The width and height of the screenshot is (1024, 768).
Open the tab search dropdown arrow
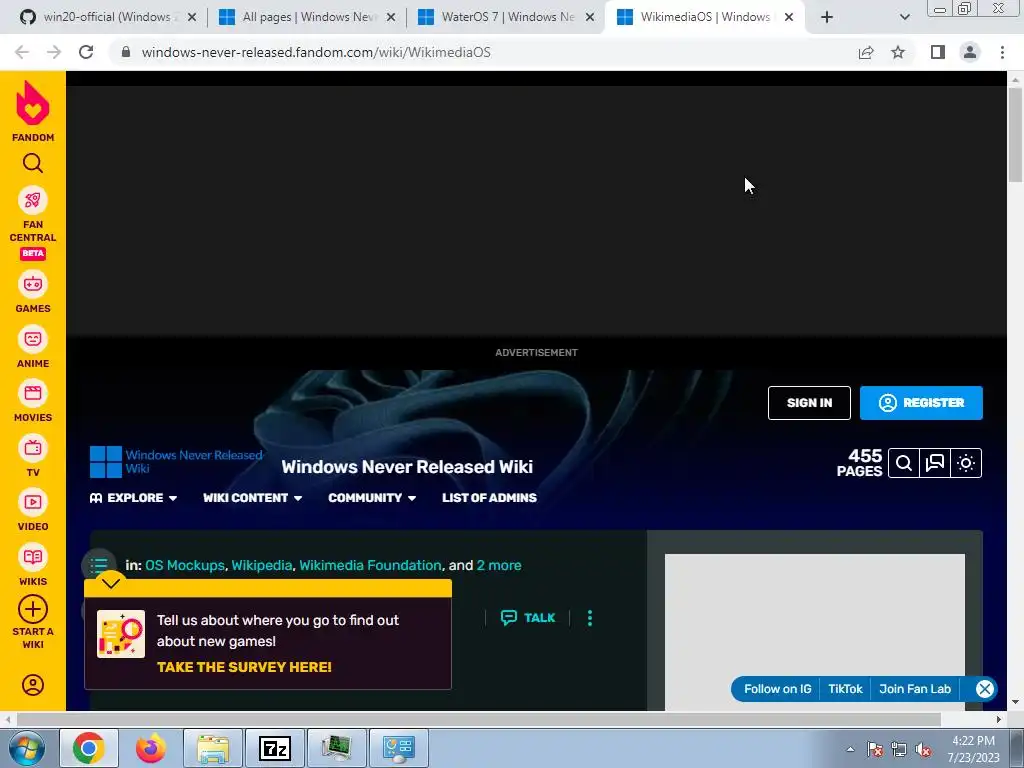point(904,18)
